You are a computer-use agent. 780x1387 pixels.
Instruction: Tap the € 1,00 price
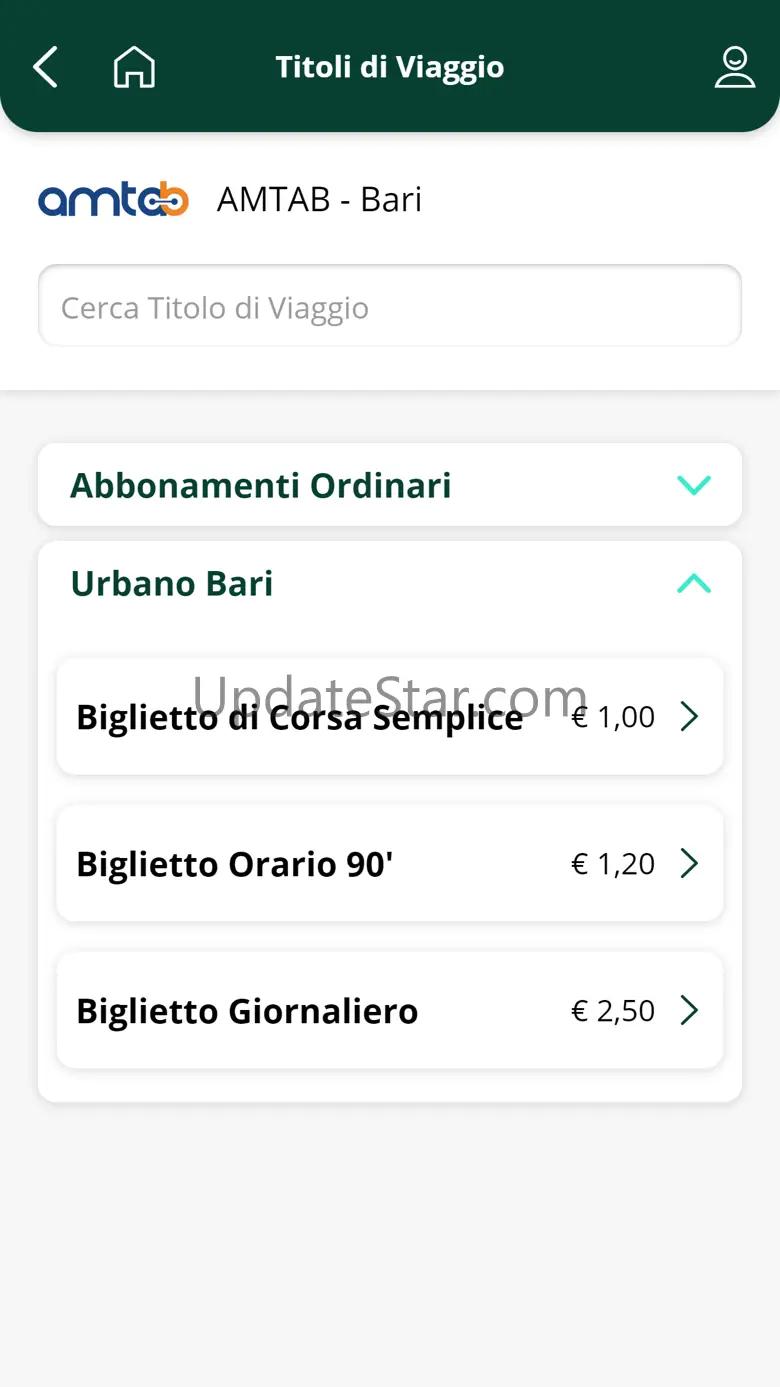coord(612,717)
